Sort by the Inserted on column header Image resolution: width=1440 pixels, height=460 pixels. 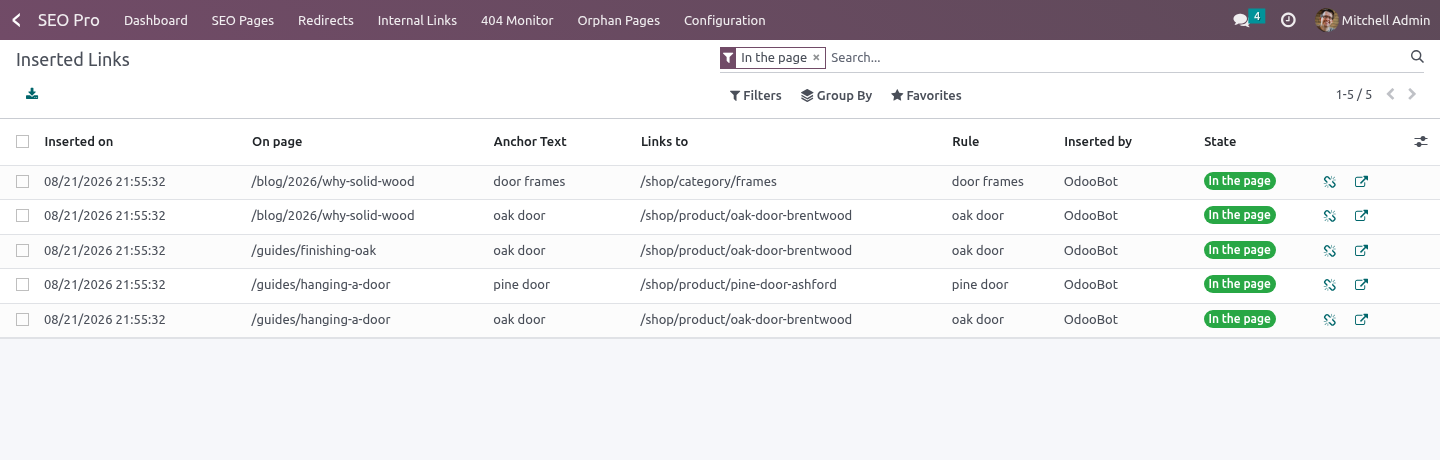pos(79,142)
